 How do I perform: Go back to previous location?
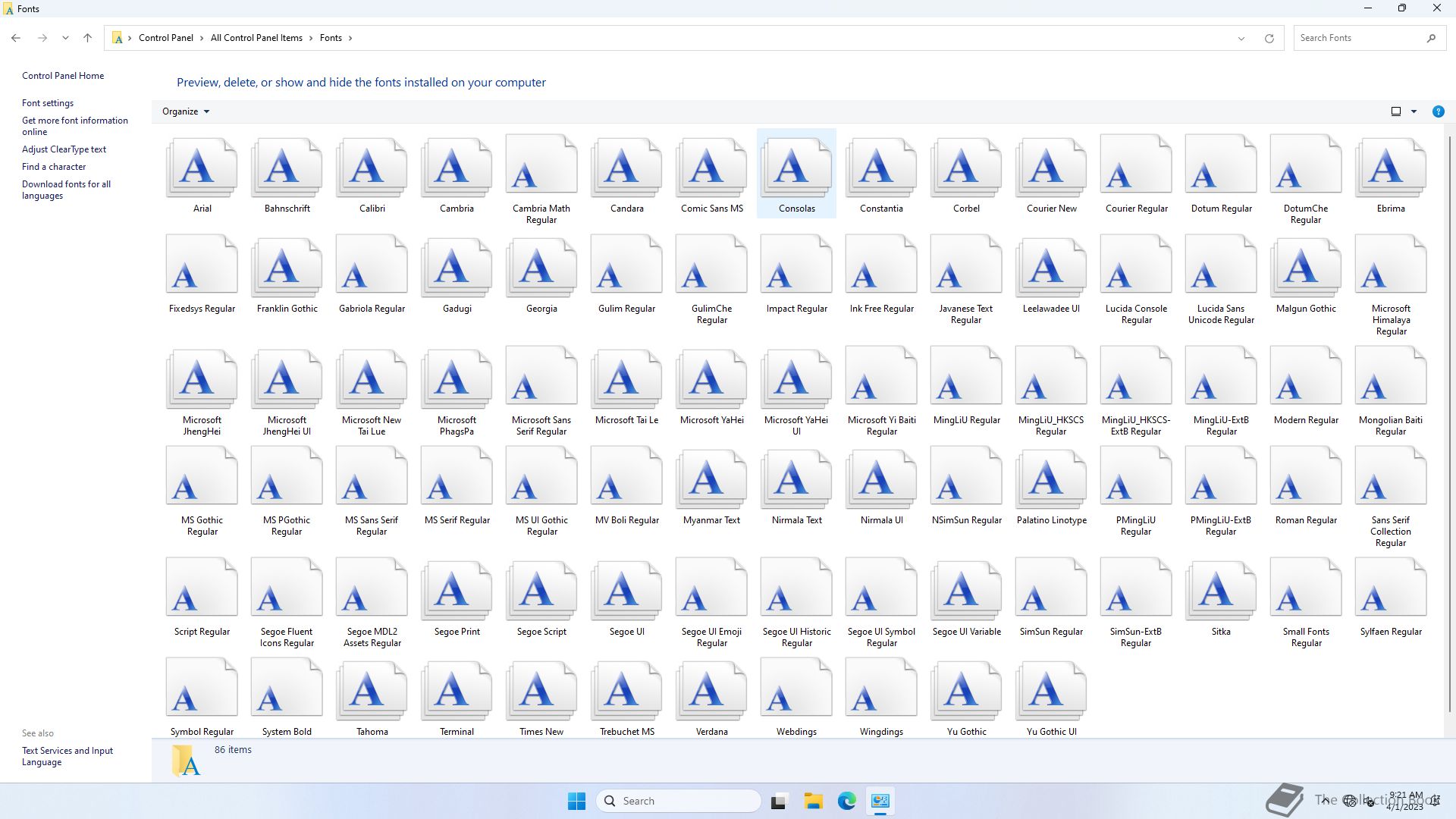coord(16,38)
